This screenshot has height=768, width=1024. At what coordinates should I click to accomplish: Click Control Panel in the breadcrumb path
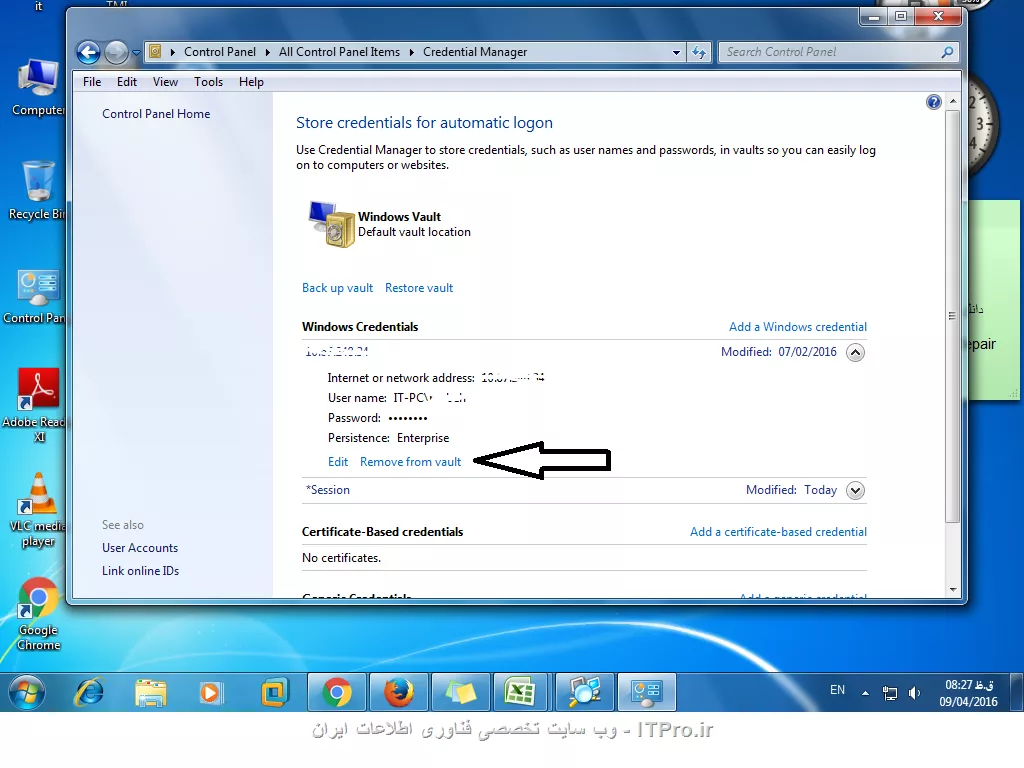click(220, 52)
